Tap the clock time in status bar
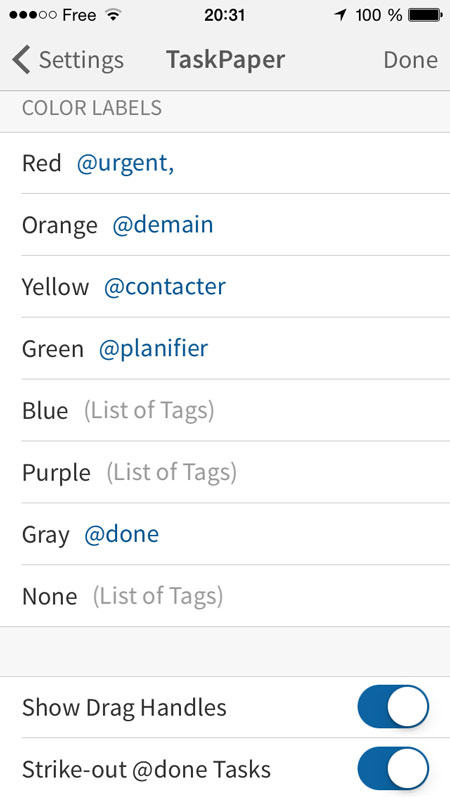The width and height of the screenshot is (450, 799). point(225,15)
